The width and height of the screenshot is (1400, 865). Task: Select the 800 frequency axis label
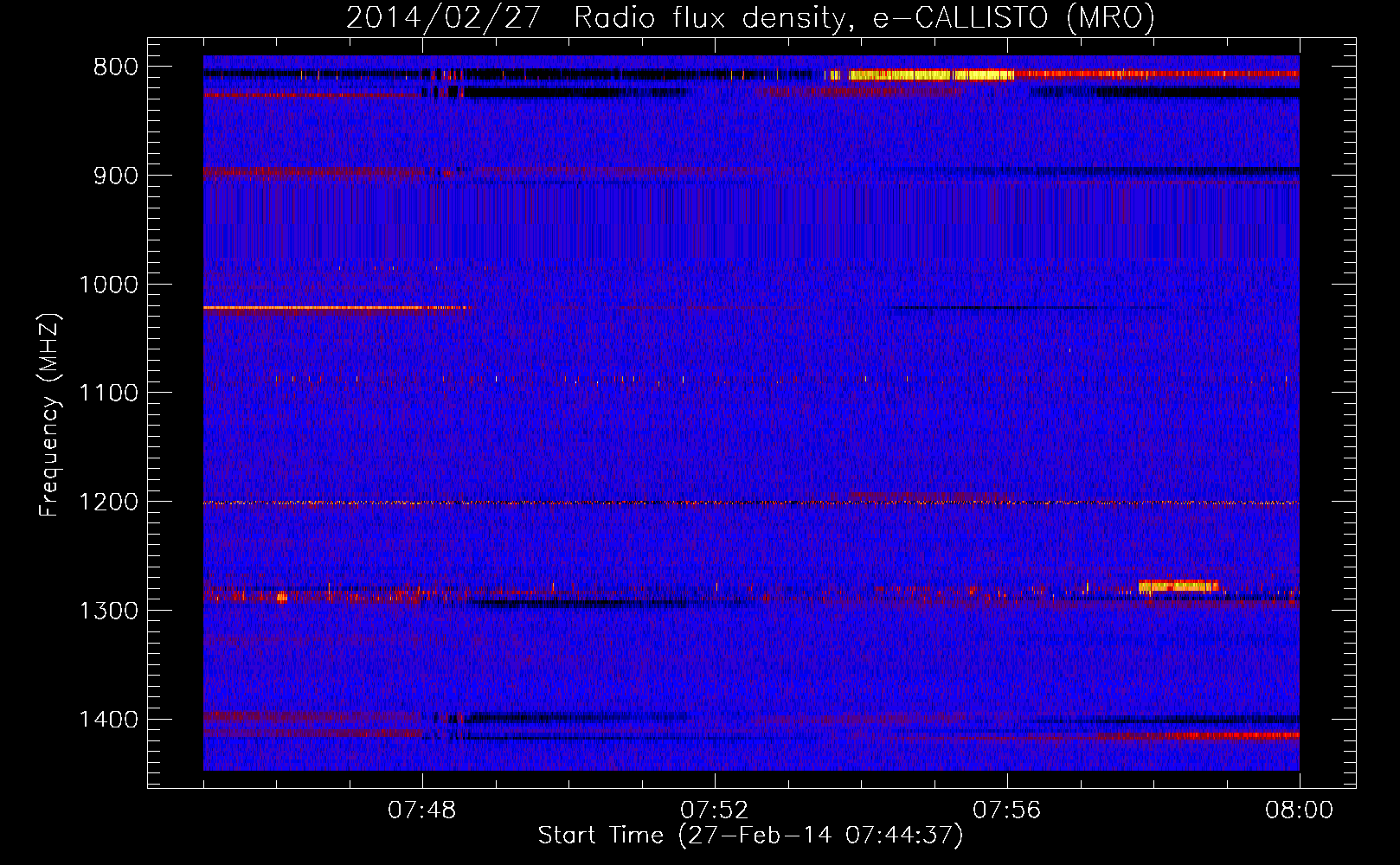click(x=116, y=67)
